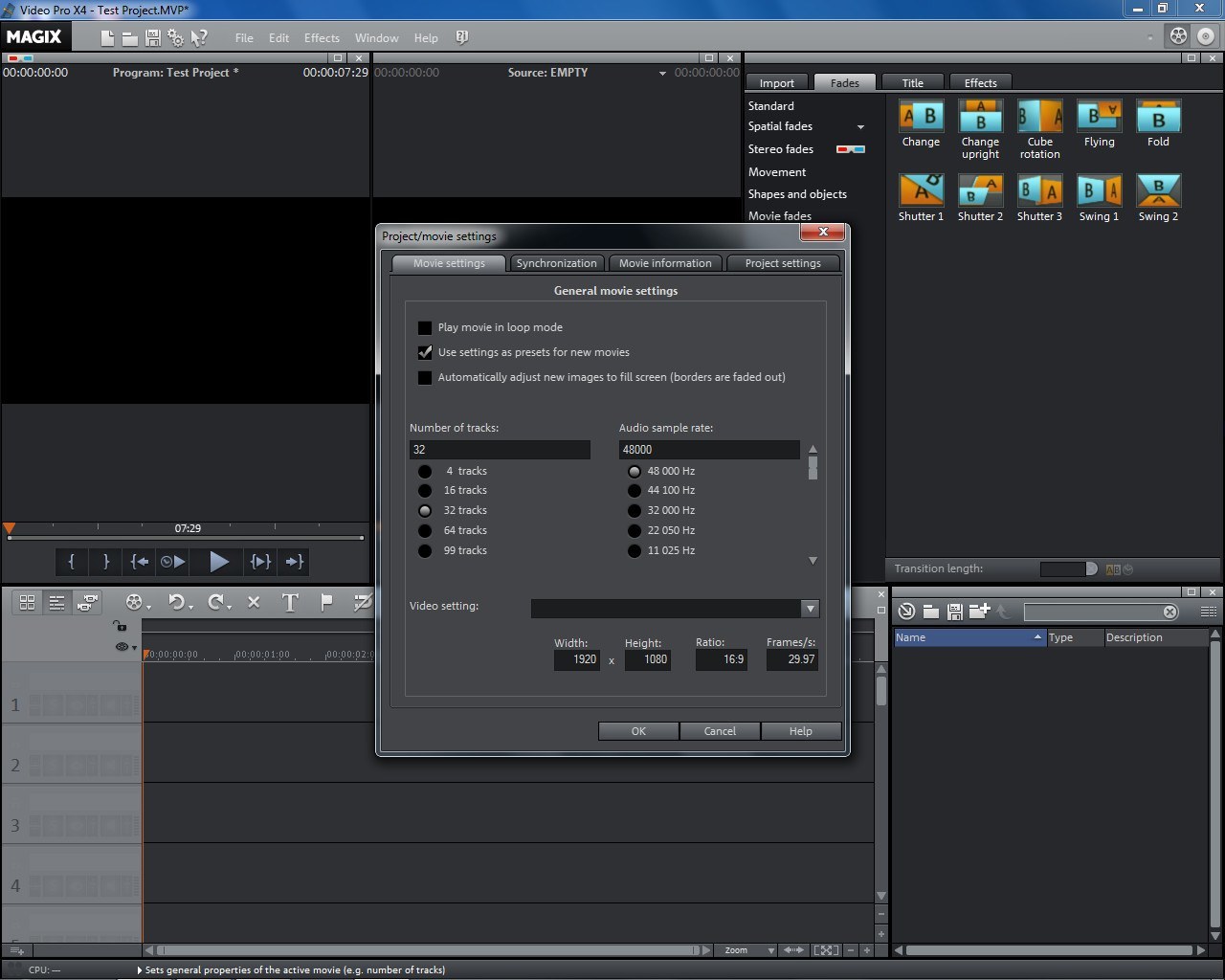Change project bin list view icon

point(1208,612)
